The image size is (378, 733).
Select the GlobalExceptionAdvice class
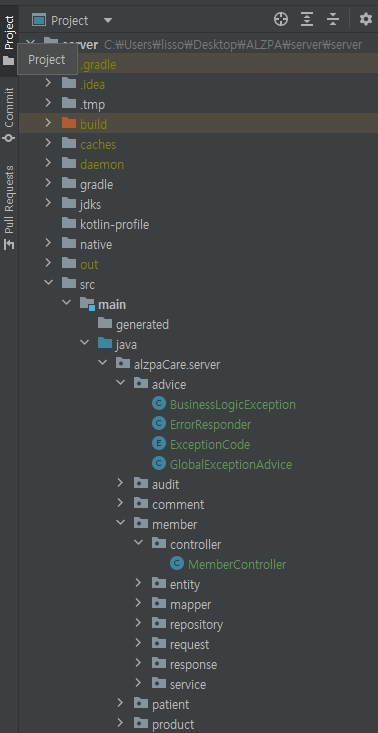pyautogui.click(x=231, y=464)
